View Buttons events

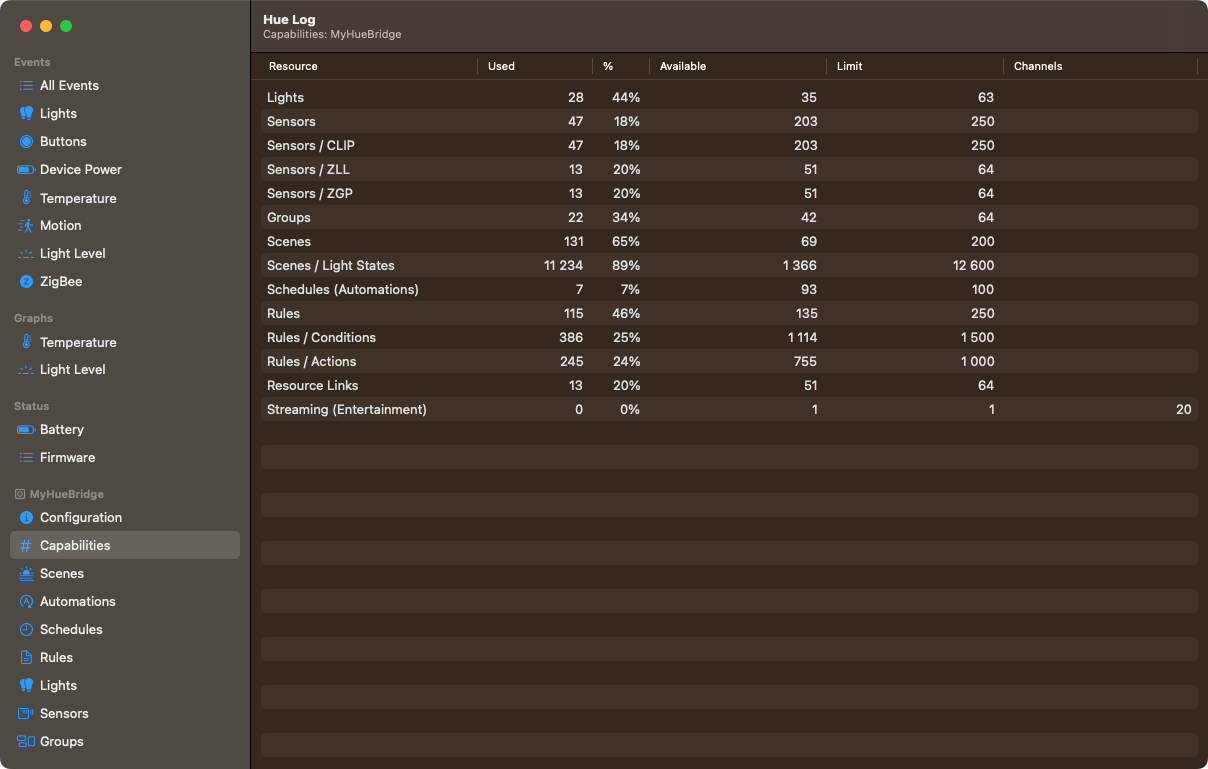[65, 141]
